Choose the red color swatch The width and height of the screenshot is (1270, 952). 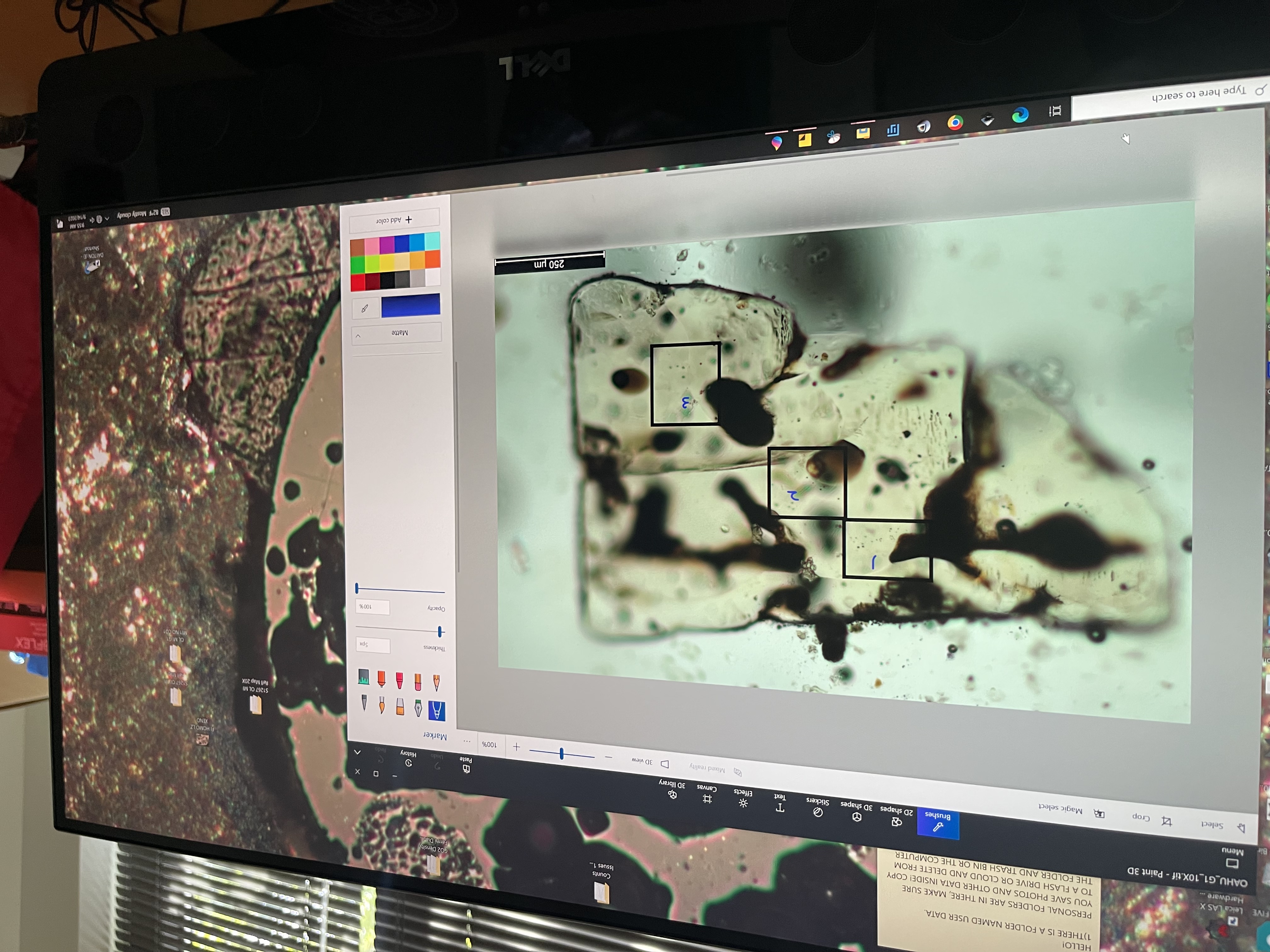358,282
